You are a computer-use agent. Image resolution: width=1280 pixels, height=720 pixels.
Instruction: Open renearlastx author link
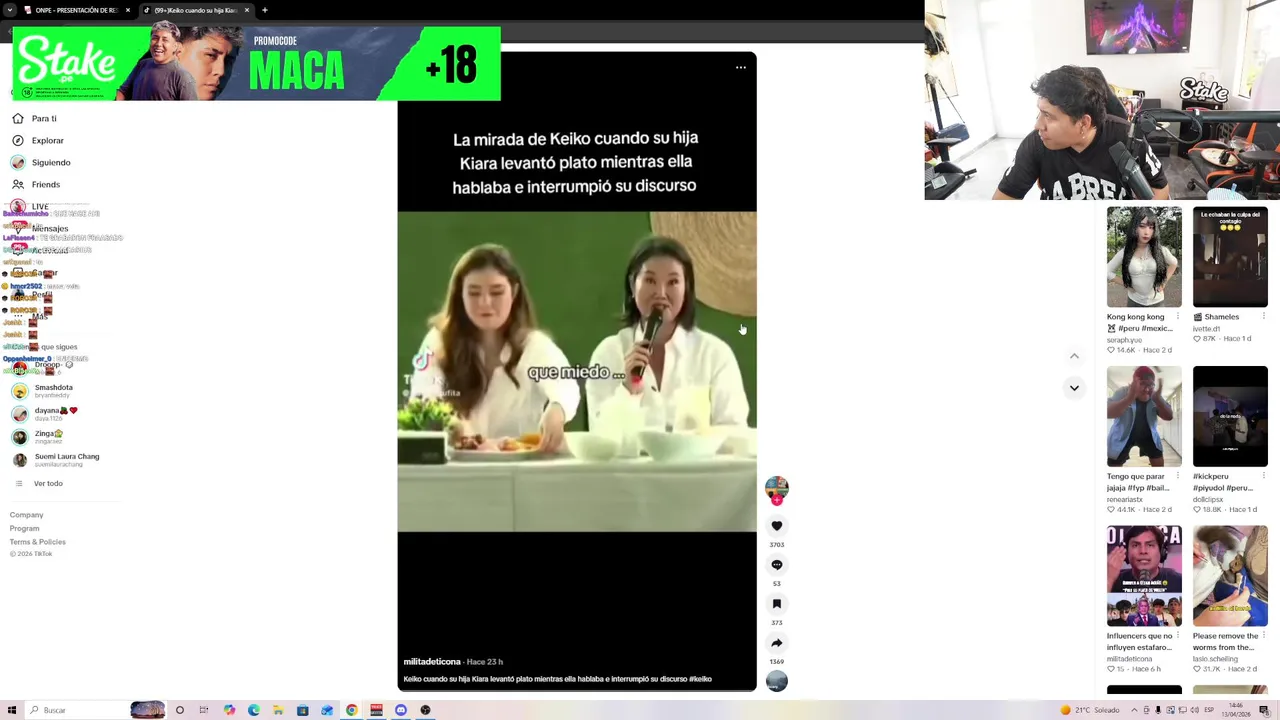1125,499
